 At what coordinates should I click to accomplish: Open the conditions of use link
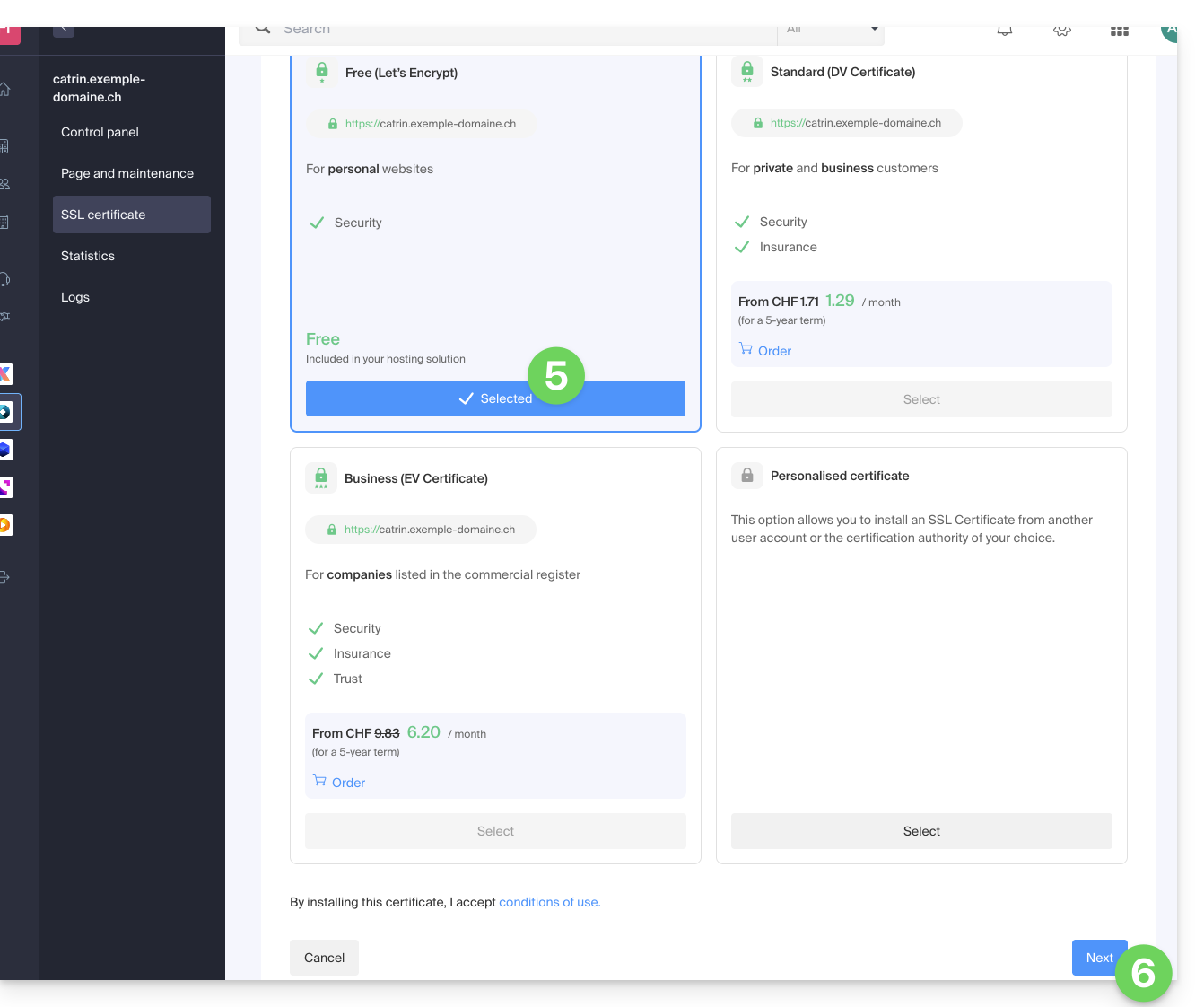[x=549, y=902]
